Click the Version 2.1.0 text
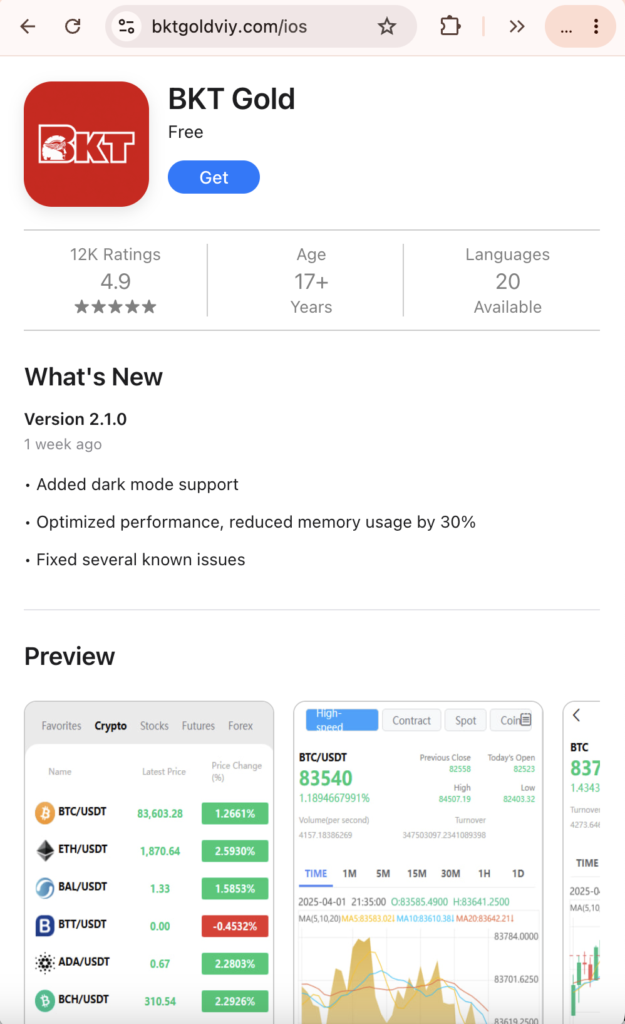This screenshot has width=625, height=1024. (75, 419)
